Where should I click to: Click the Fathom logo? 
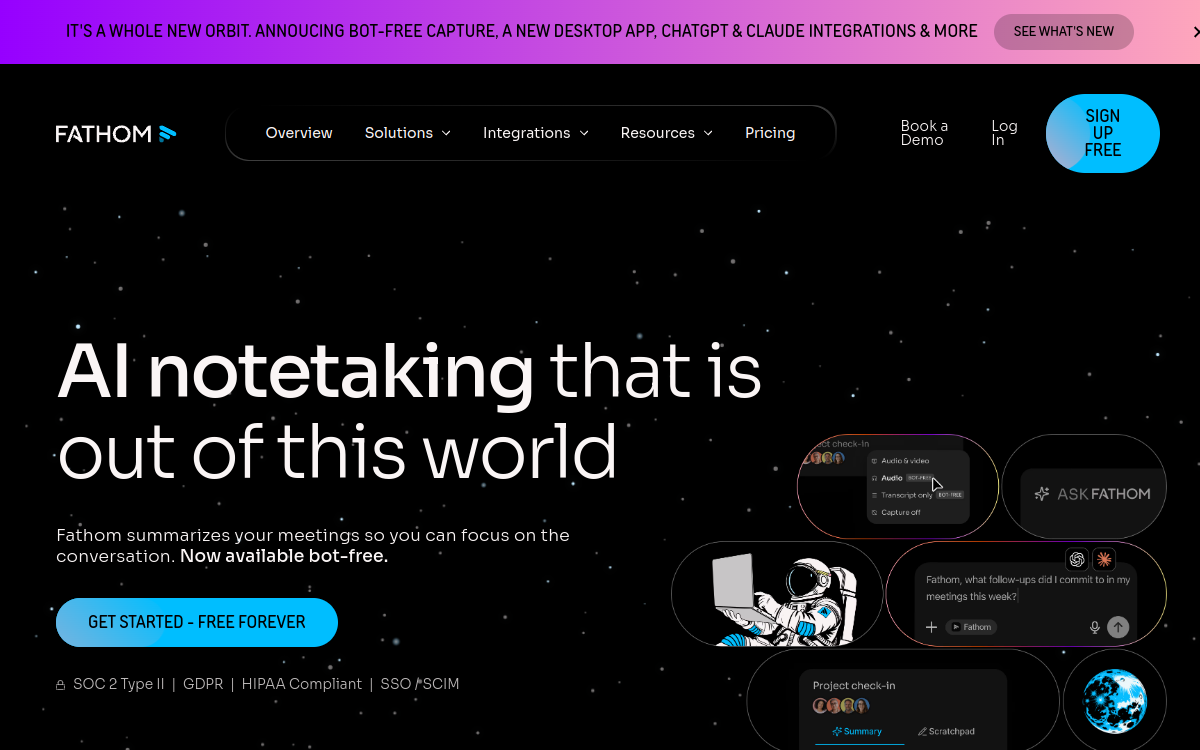[x=116, y=133]
